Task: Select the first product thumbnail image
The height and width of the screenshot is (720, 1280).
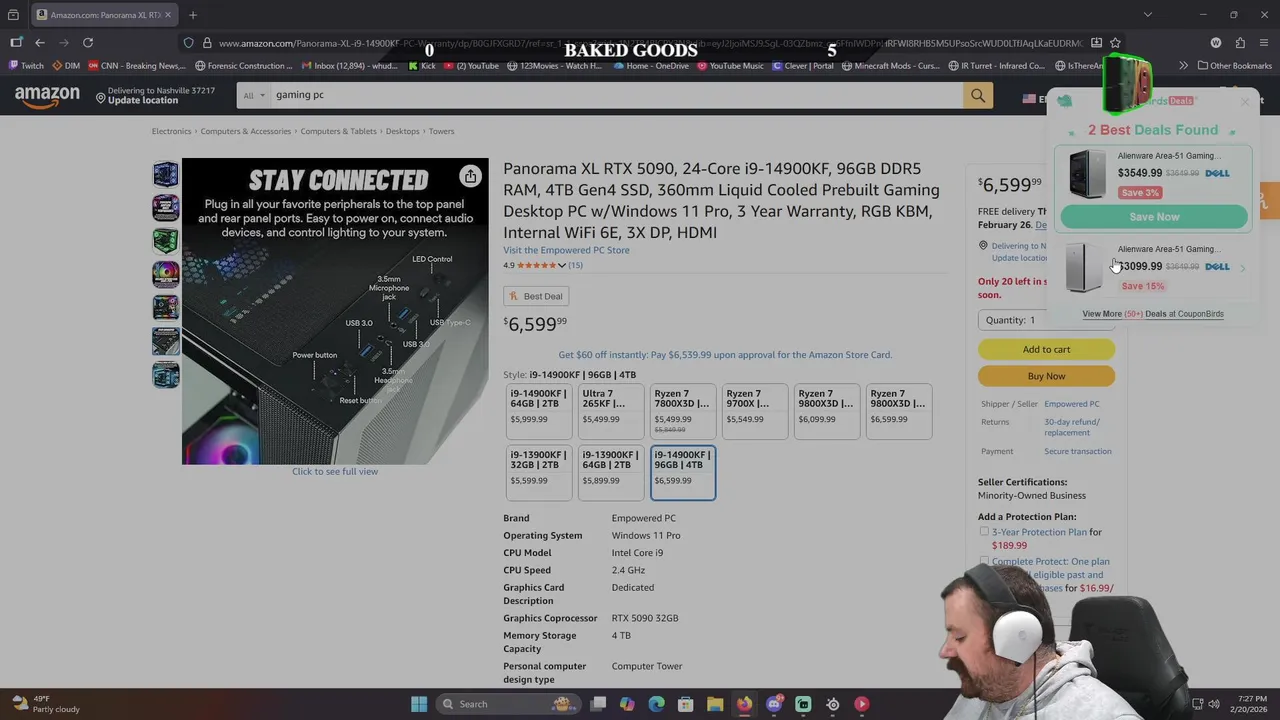Action: (x=166, y=173)
